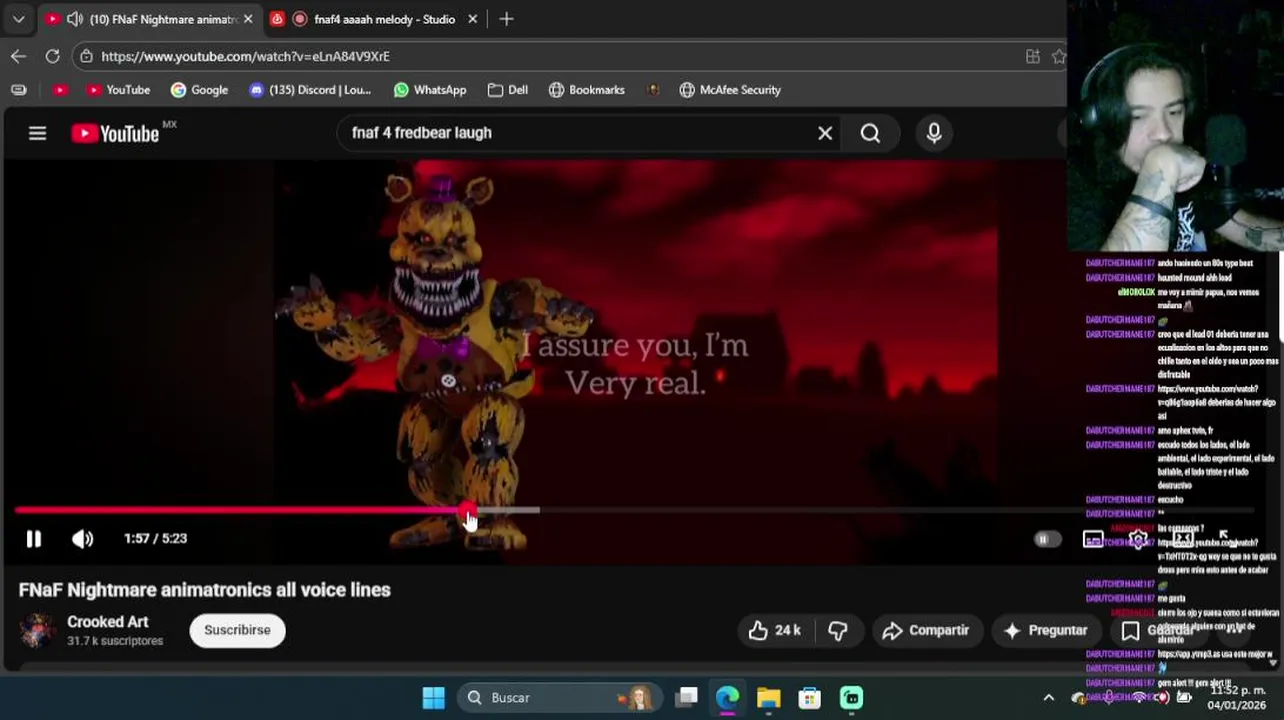Mute the tab via its speaker icon
1284x720 pixels.
(75, 19)
